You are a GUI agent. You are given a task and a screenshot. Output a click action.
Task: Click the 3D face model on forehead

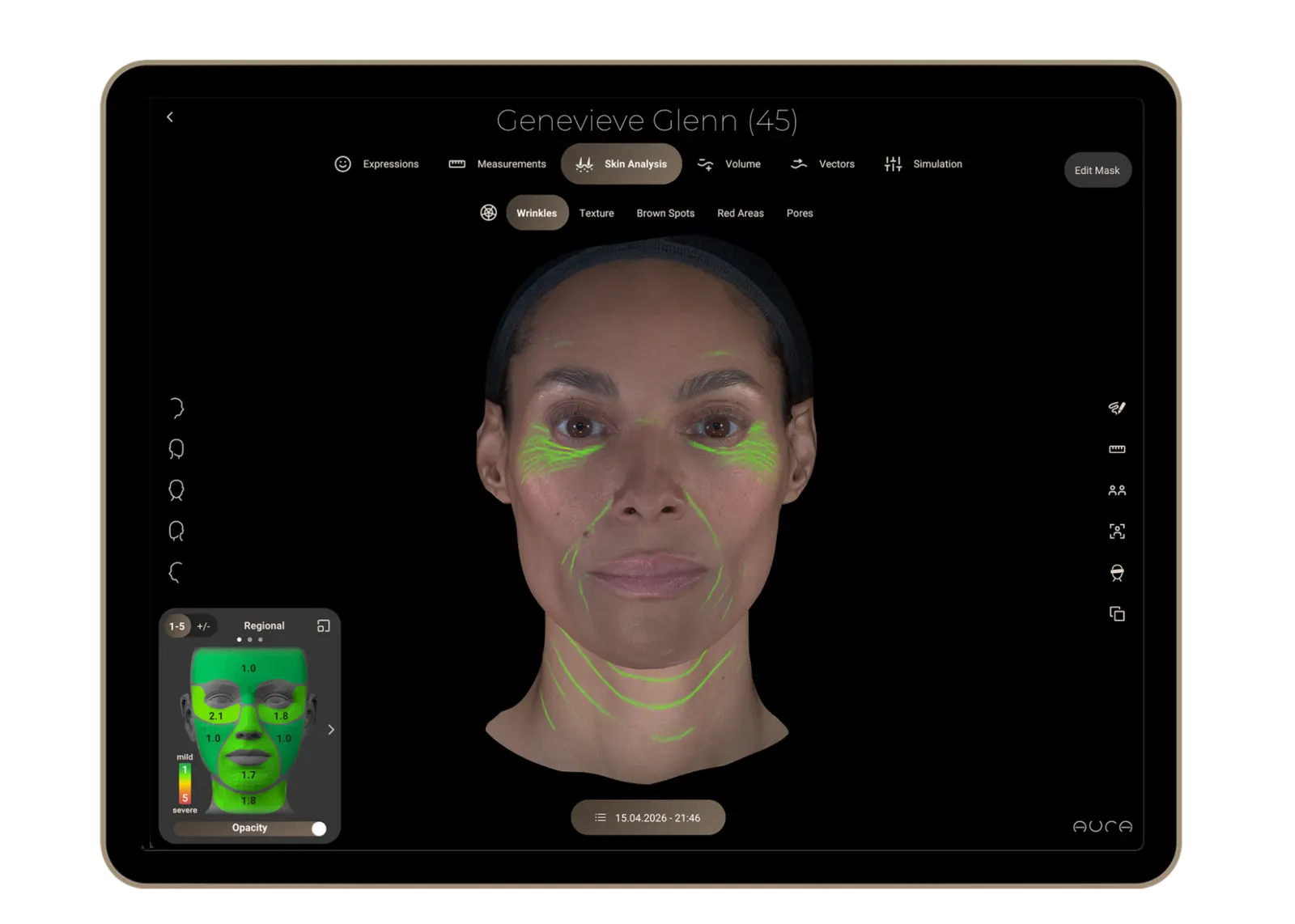(647, 316)
